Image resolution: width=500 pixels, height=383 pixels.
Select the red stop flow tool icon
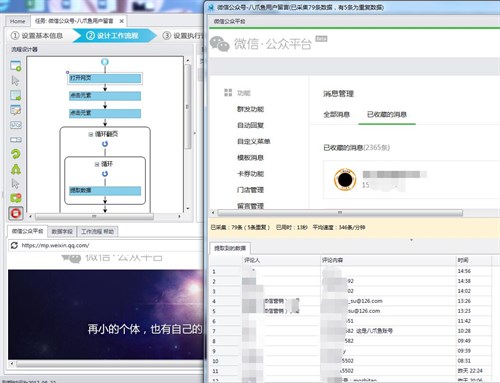coord(16,213)
